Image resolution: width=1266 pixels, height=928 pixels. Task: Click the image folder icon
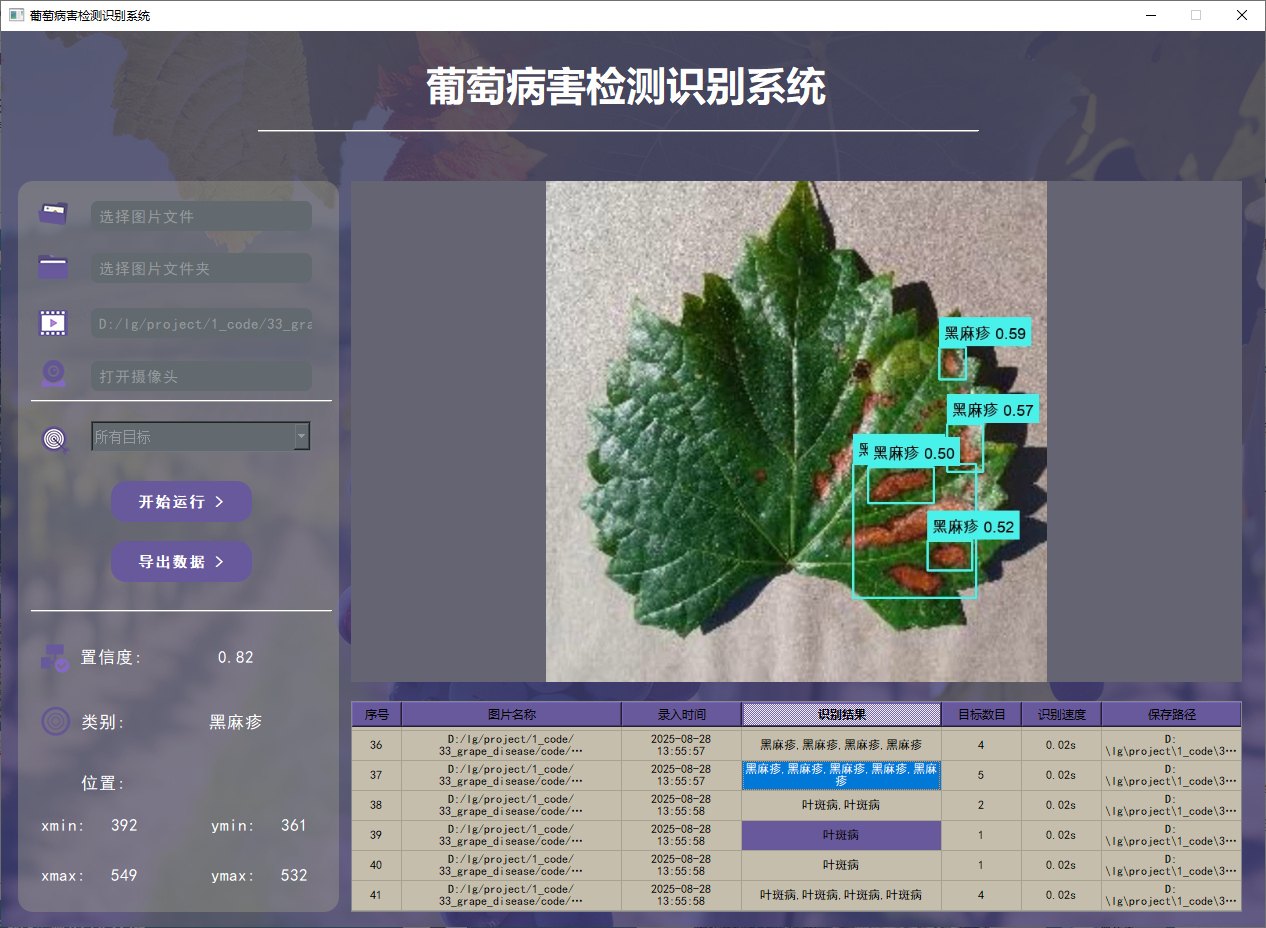(x=53, y=267)
